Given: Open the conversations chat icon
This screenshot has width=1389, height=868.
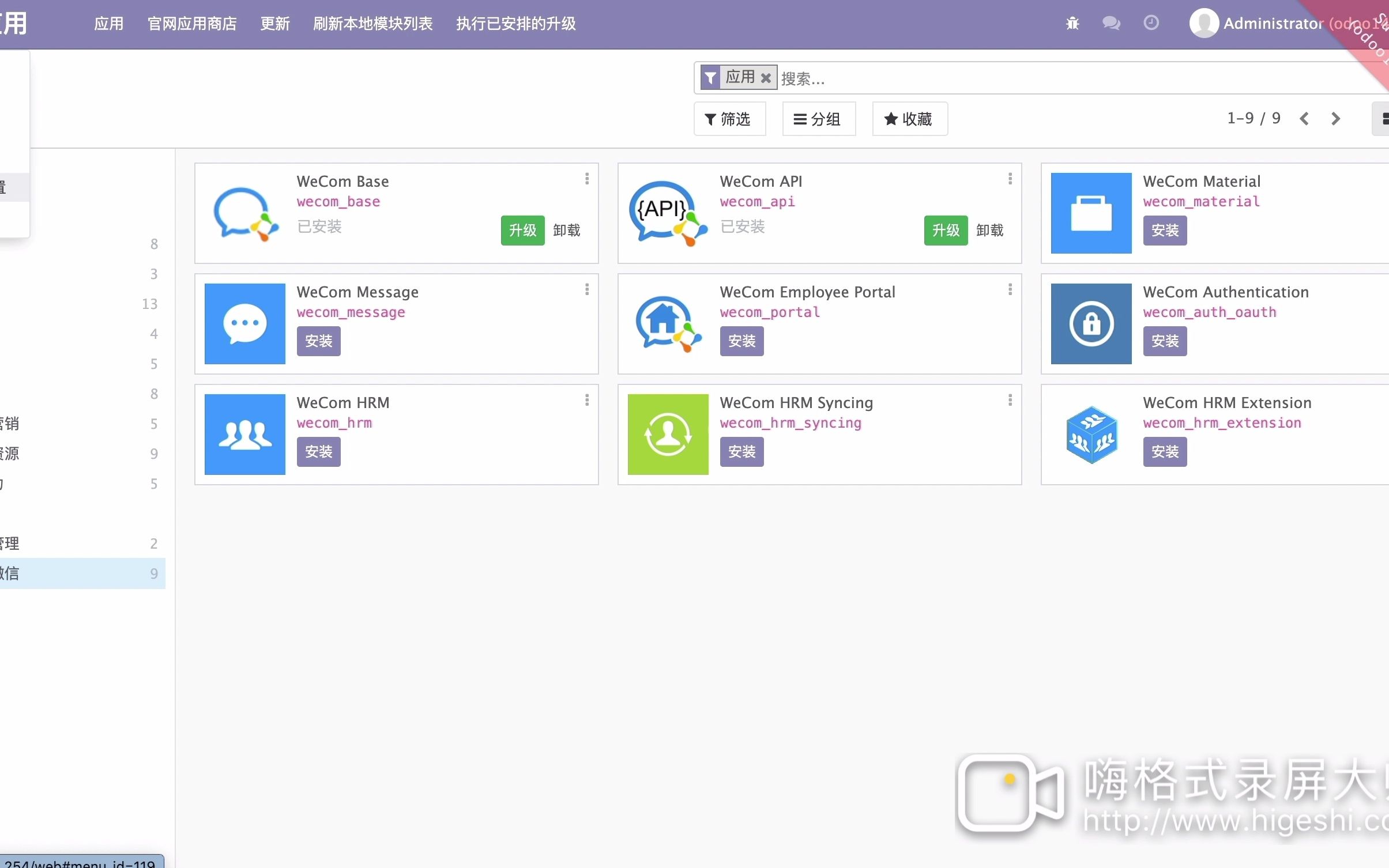Looking at the screenshot, I should [1111, 23].
